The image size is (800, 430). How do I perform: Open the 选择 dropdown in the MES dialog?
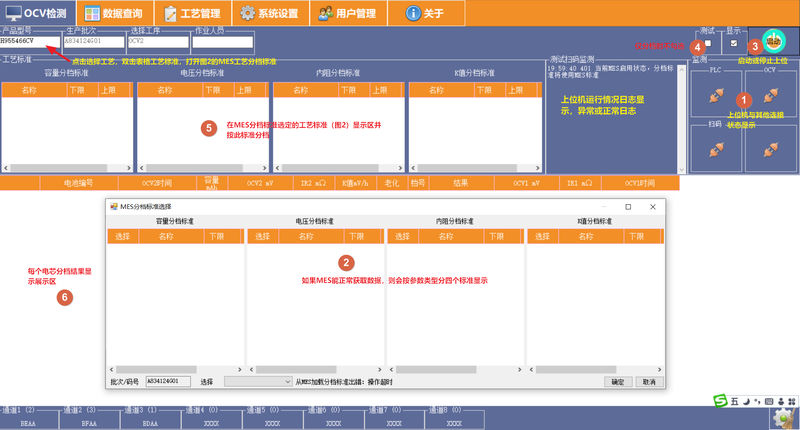(x=258, y=382)
